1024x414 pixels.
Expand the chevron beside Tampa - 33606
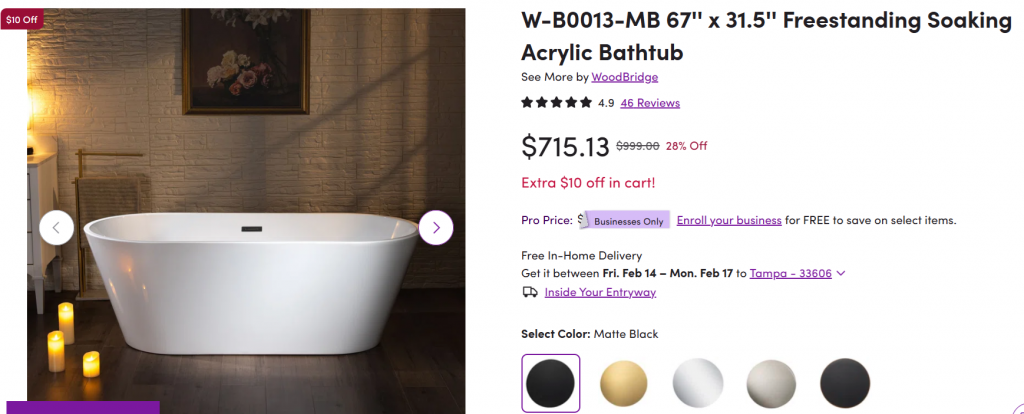(x=841, y=273)
